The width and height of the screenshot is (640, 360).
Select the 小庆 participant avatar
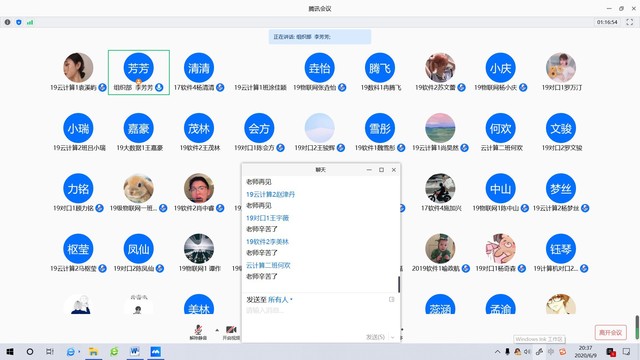pyautogui.click(x=500, y=68)
